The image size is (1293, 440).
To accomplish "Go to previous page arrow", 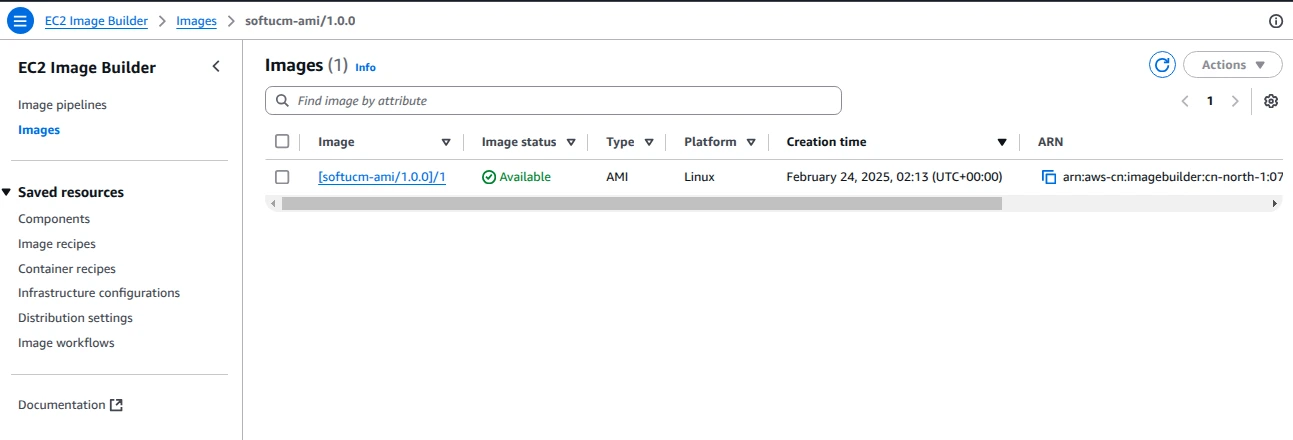I will pyautogui.click(x=1185, y=101).
